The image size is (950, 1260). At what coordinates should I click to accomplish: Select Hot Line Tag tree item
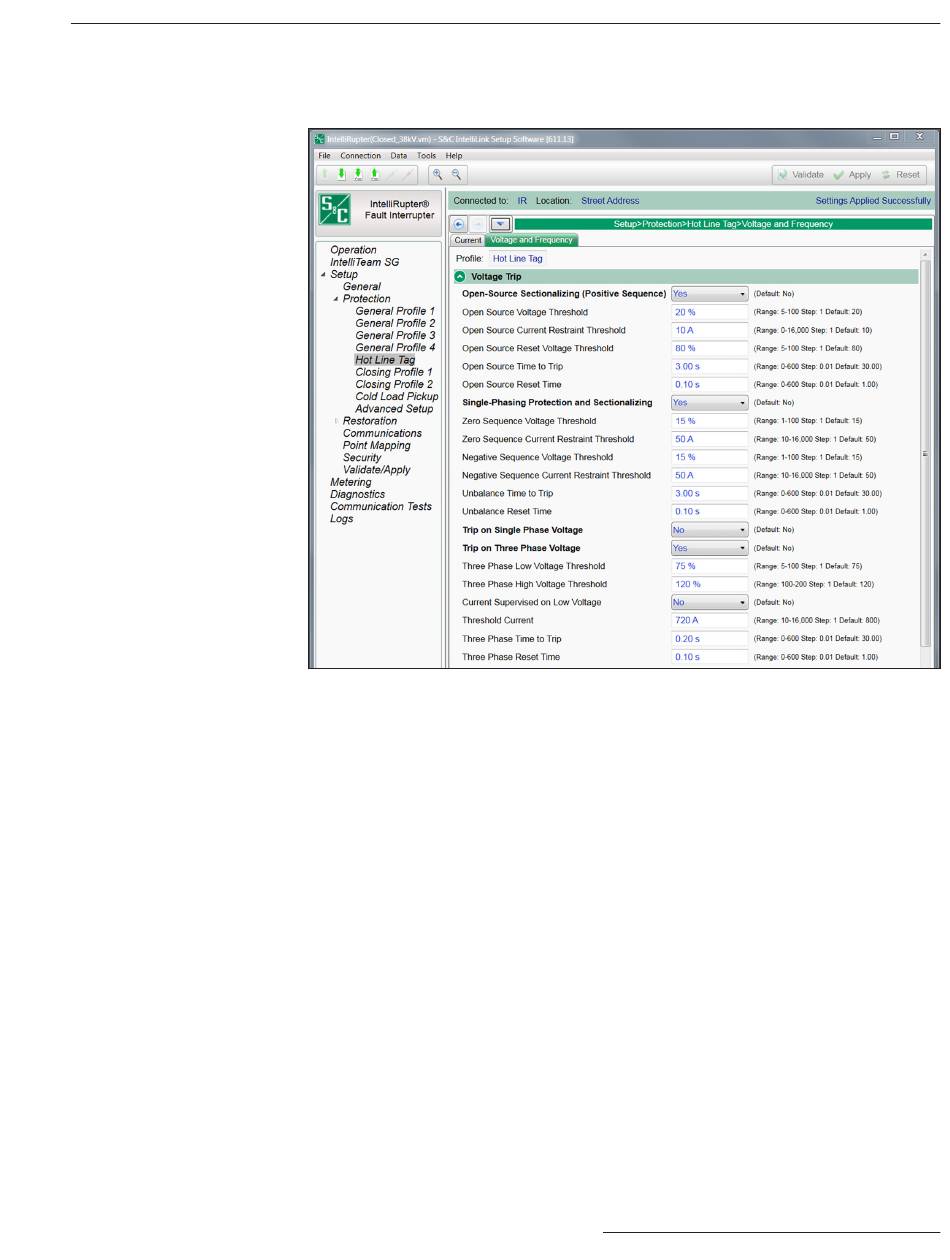point(384,360)
